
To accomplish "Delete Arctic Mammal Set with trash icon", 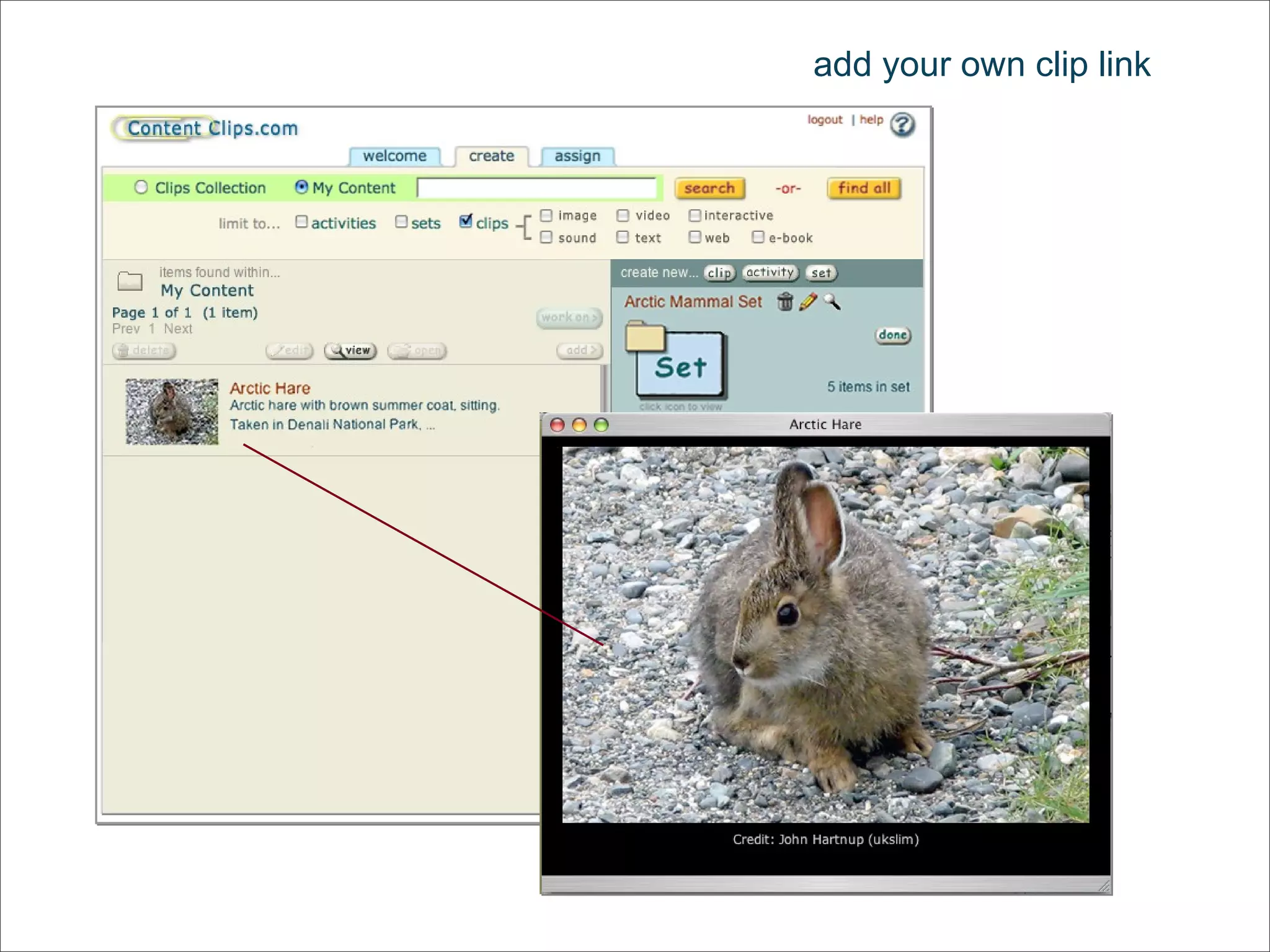I will point(785,302).
